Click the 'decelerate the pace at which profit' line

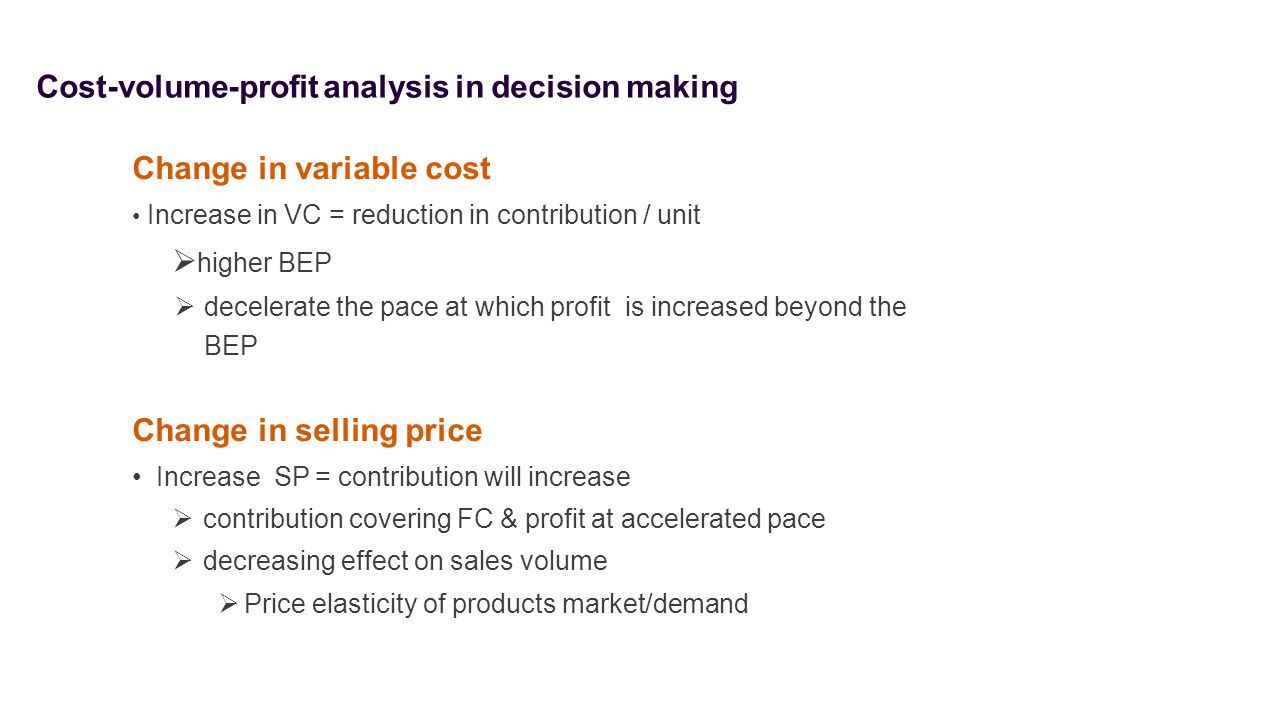(555, 307)
